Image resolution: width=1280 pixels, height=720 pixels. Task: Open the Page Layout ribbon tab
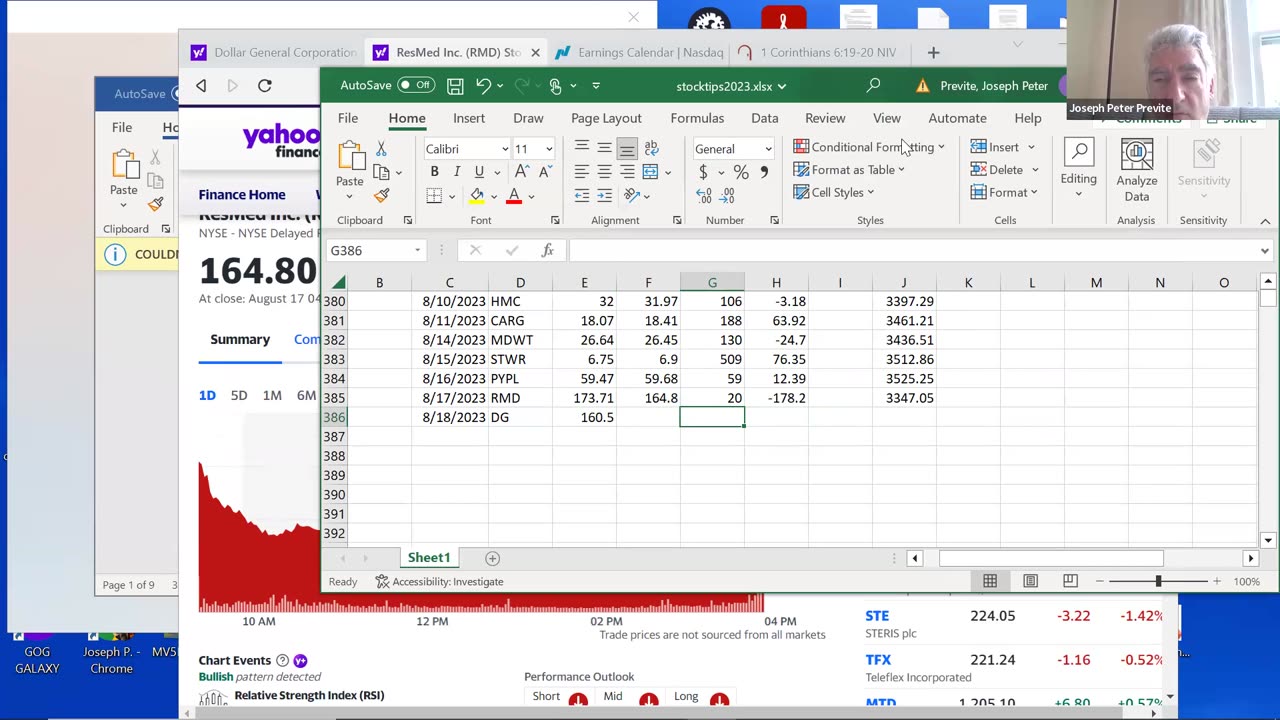(606, 118)
